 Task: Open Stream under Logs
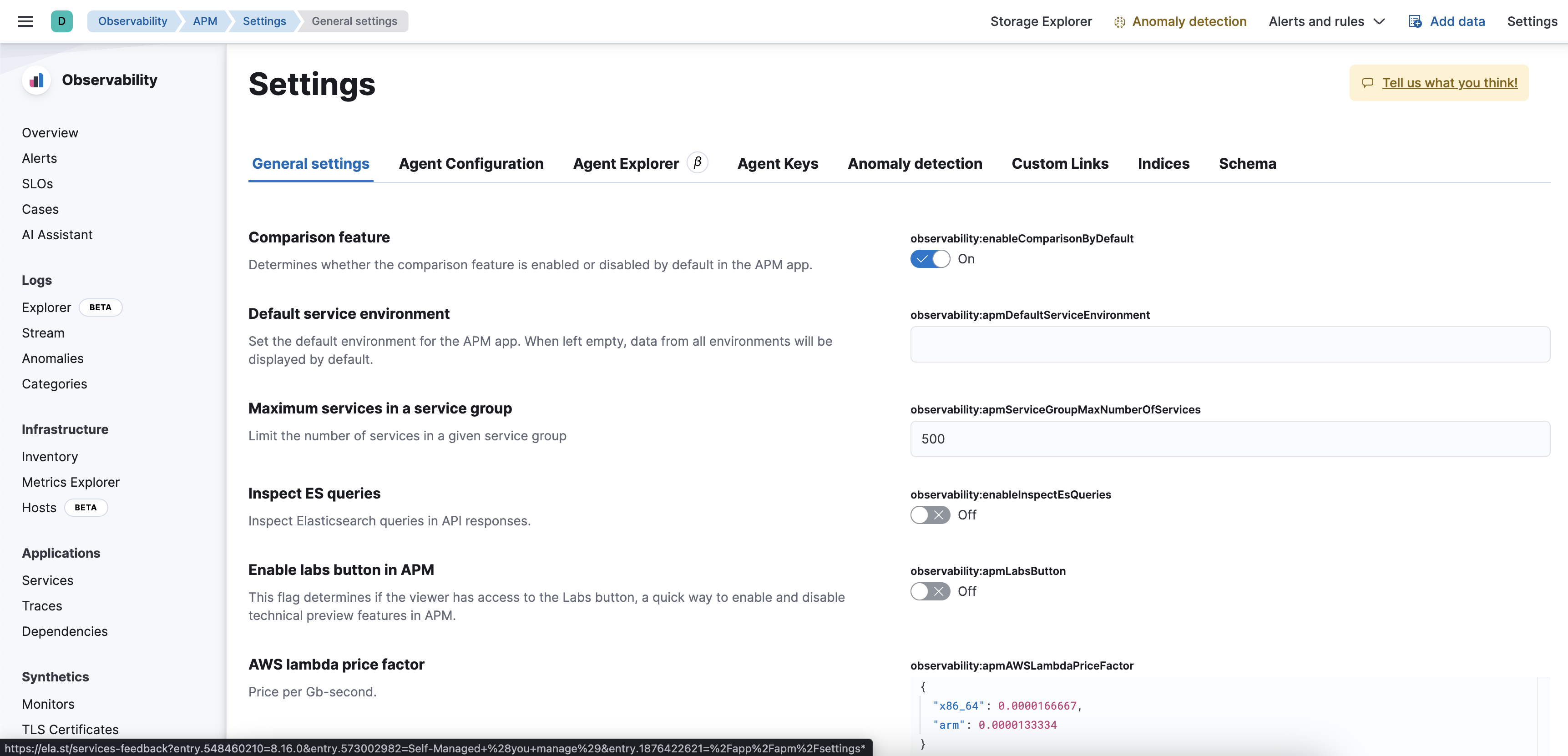coord(43,333)
